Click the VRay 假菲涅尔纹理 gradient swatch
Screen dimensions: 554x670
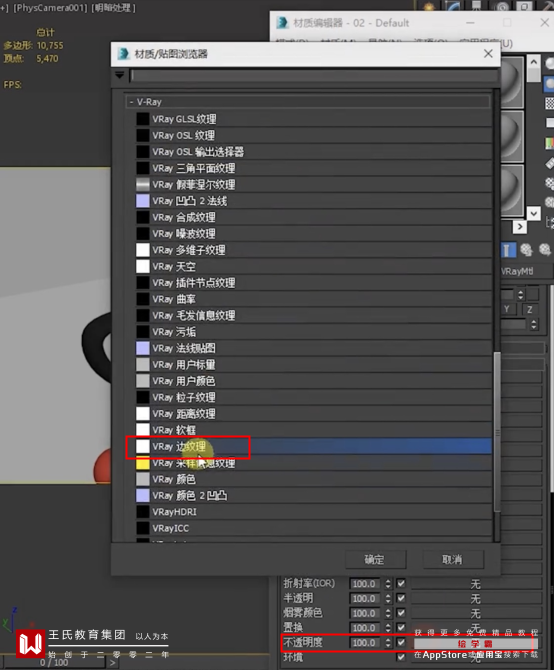tap(143, 185)
